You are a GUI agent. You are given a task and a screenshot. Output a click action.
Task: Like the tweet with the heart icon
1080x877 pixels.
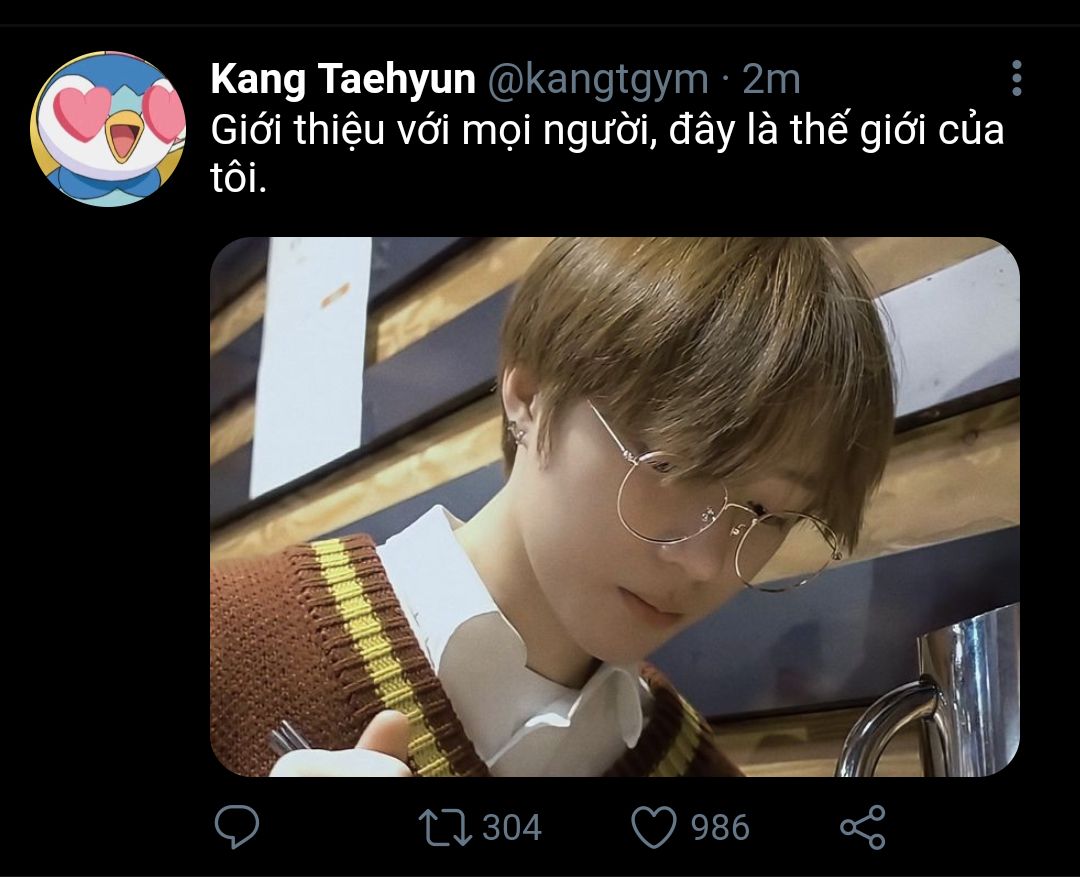point(655,827)
